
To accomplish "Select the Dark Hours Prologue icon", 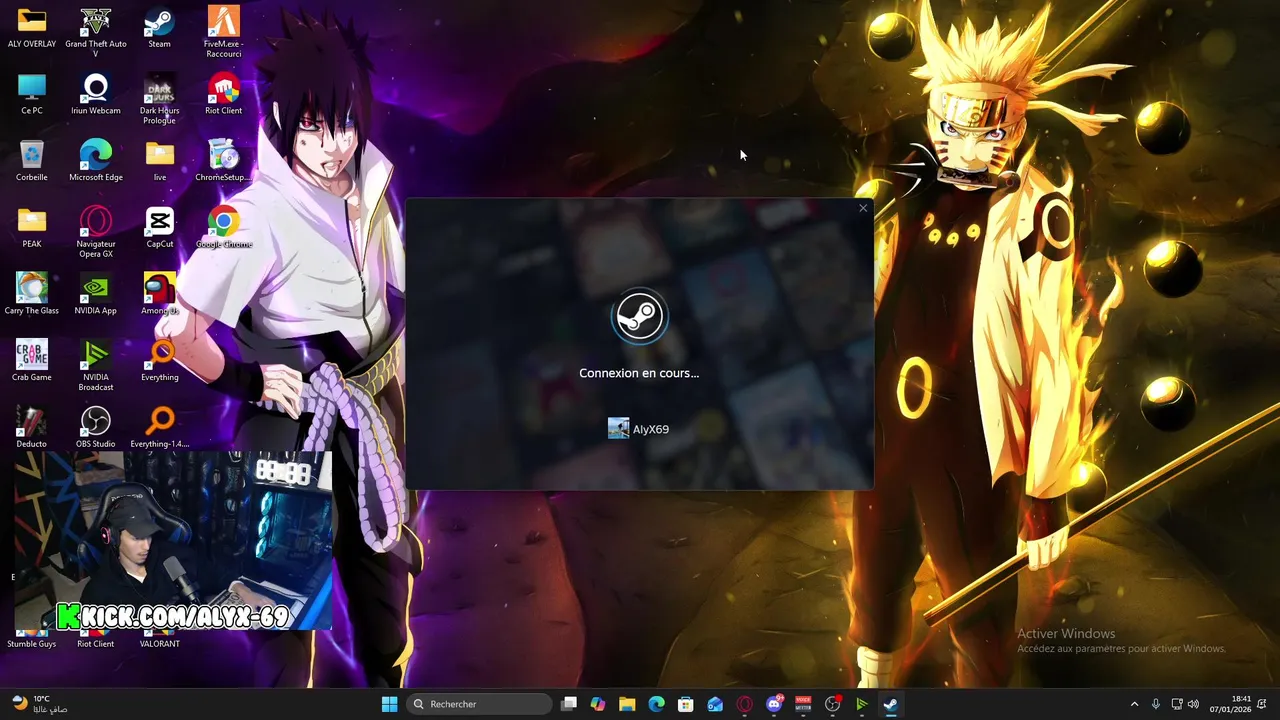I will point(159,99).
